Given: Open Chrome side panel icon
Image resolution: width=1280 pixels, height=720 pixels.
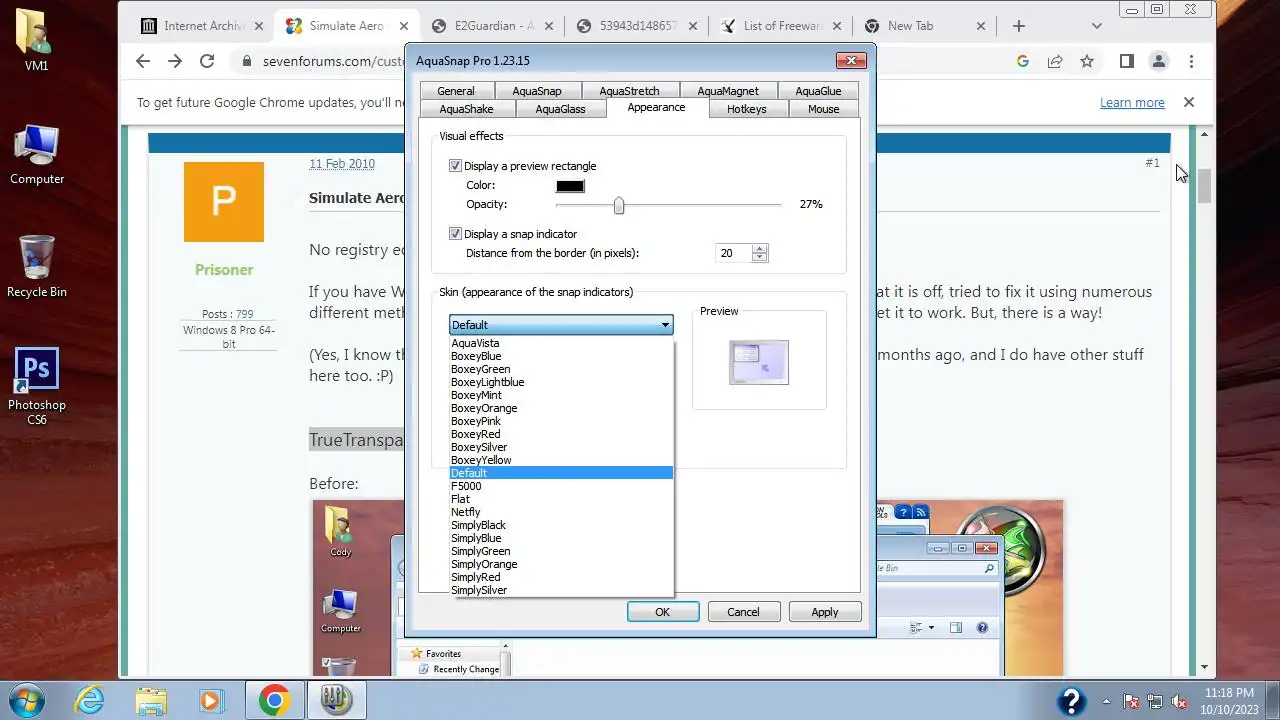Looking at the screenshot, I should [1127, 61].
